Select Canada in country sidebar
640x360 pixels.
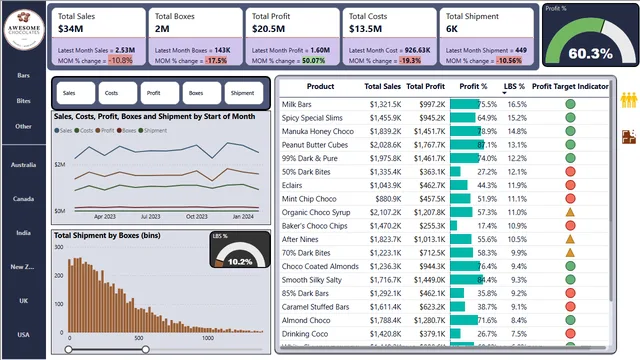(x=24, y=199)
